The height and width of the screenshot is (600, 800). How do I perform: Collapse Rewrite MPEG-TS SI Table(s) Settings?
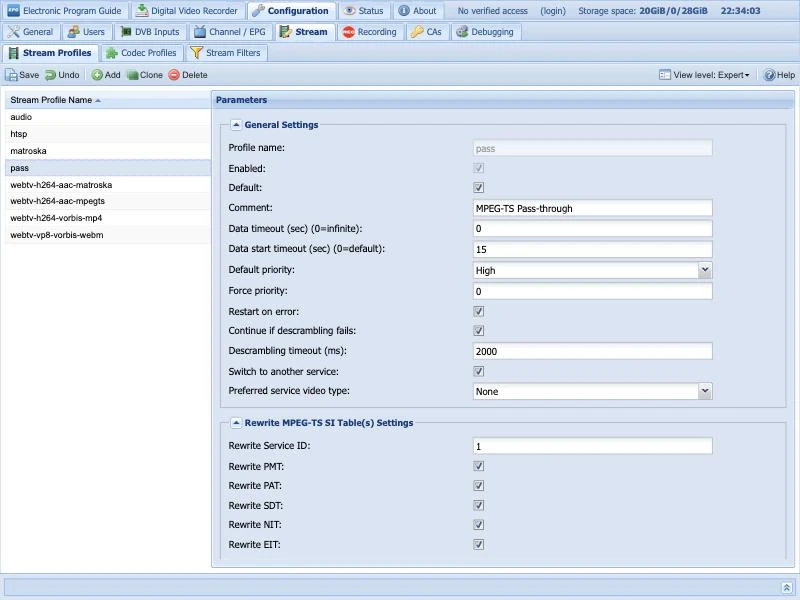(x=236, y=423)
